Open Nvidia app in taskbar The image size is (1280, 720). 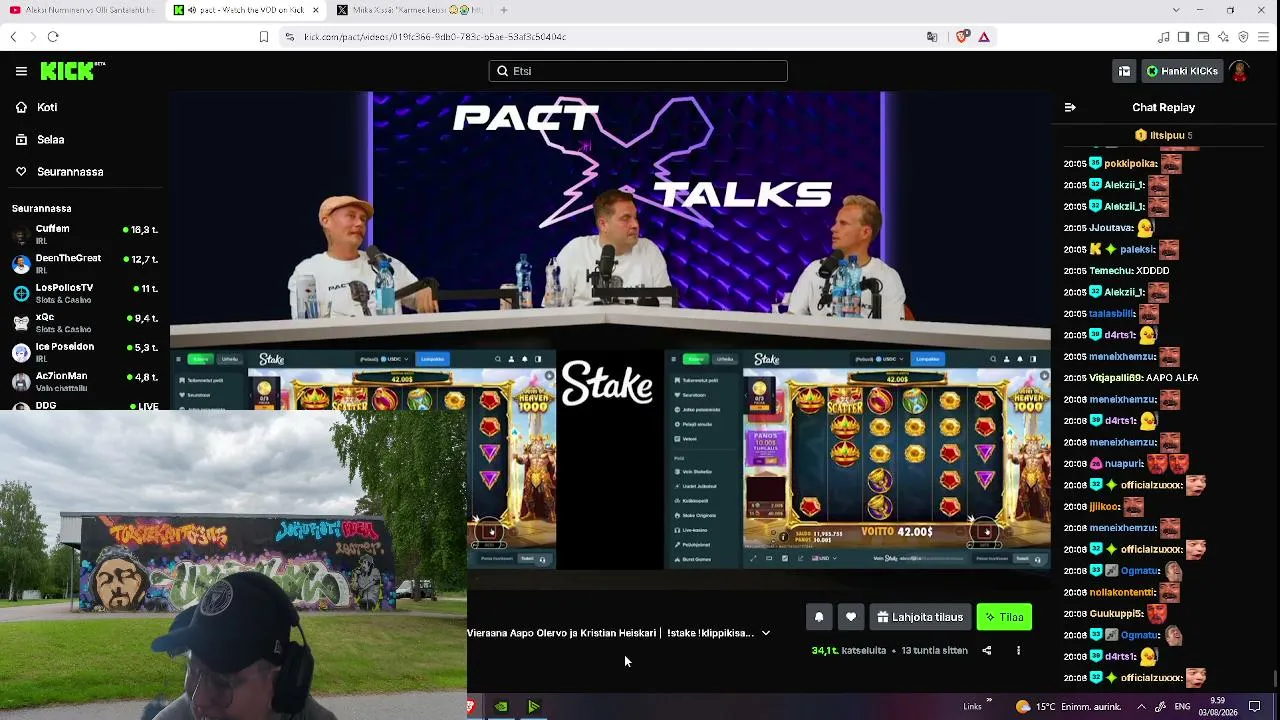point(501,707)
